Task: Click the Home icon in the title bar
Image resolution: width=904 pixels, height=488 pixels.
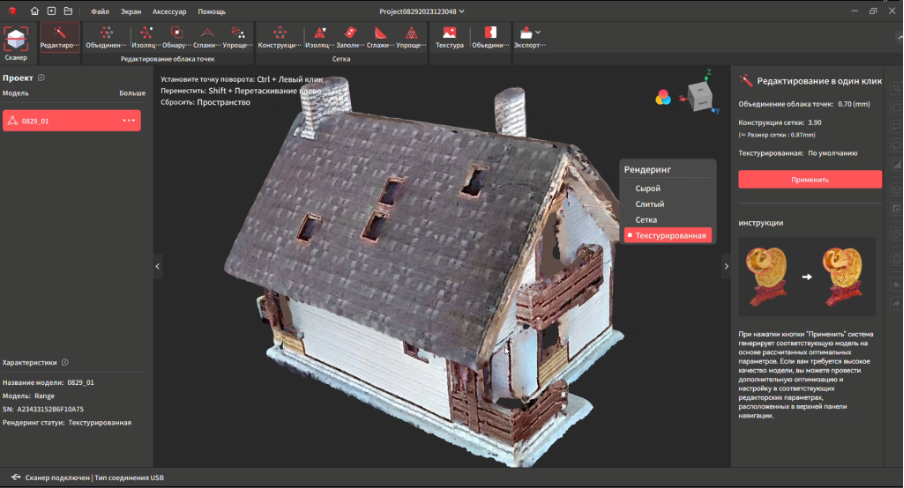Action: (35, 10)
